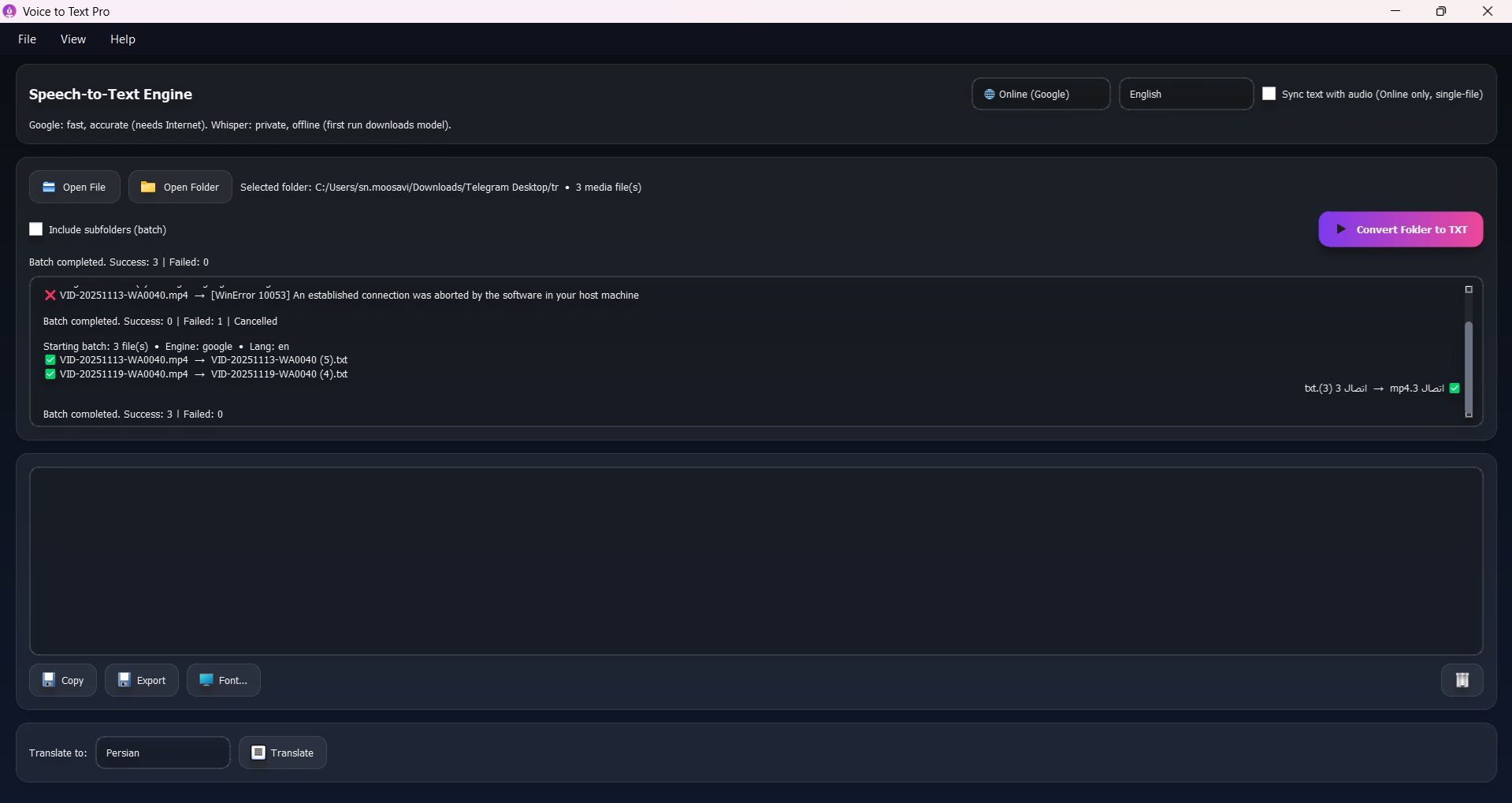Screen dimensions: 1512x803
Task: Click the yellow Open Folder icon
Action: (148, 187)
